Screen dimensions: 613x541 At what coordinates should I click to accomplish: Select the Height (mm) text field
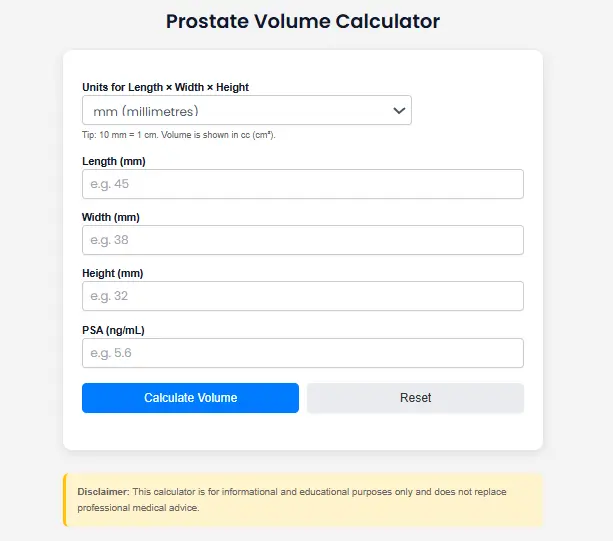click(x=302, y=296)
